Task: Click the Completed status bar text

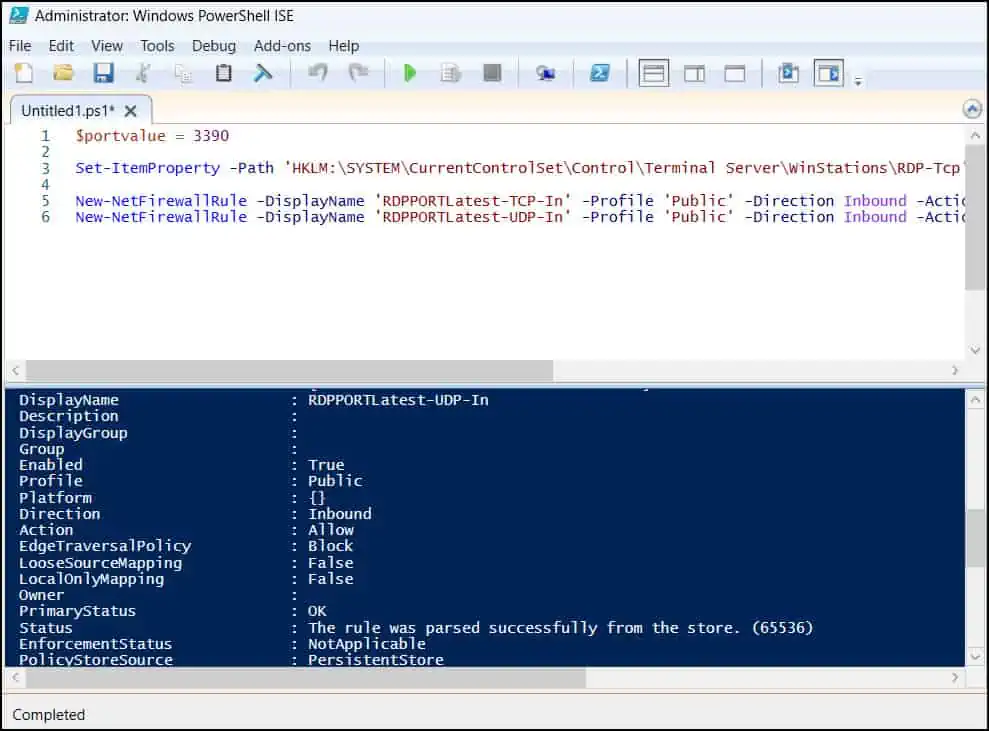Action: tap(49, 715)
